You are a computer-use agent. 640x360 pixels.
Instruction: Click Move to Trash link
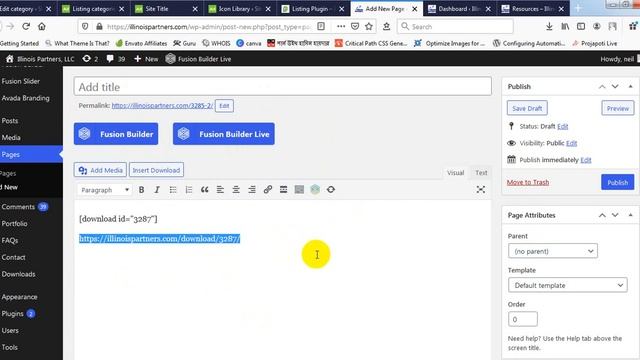coord(528,182)
